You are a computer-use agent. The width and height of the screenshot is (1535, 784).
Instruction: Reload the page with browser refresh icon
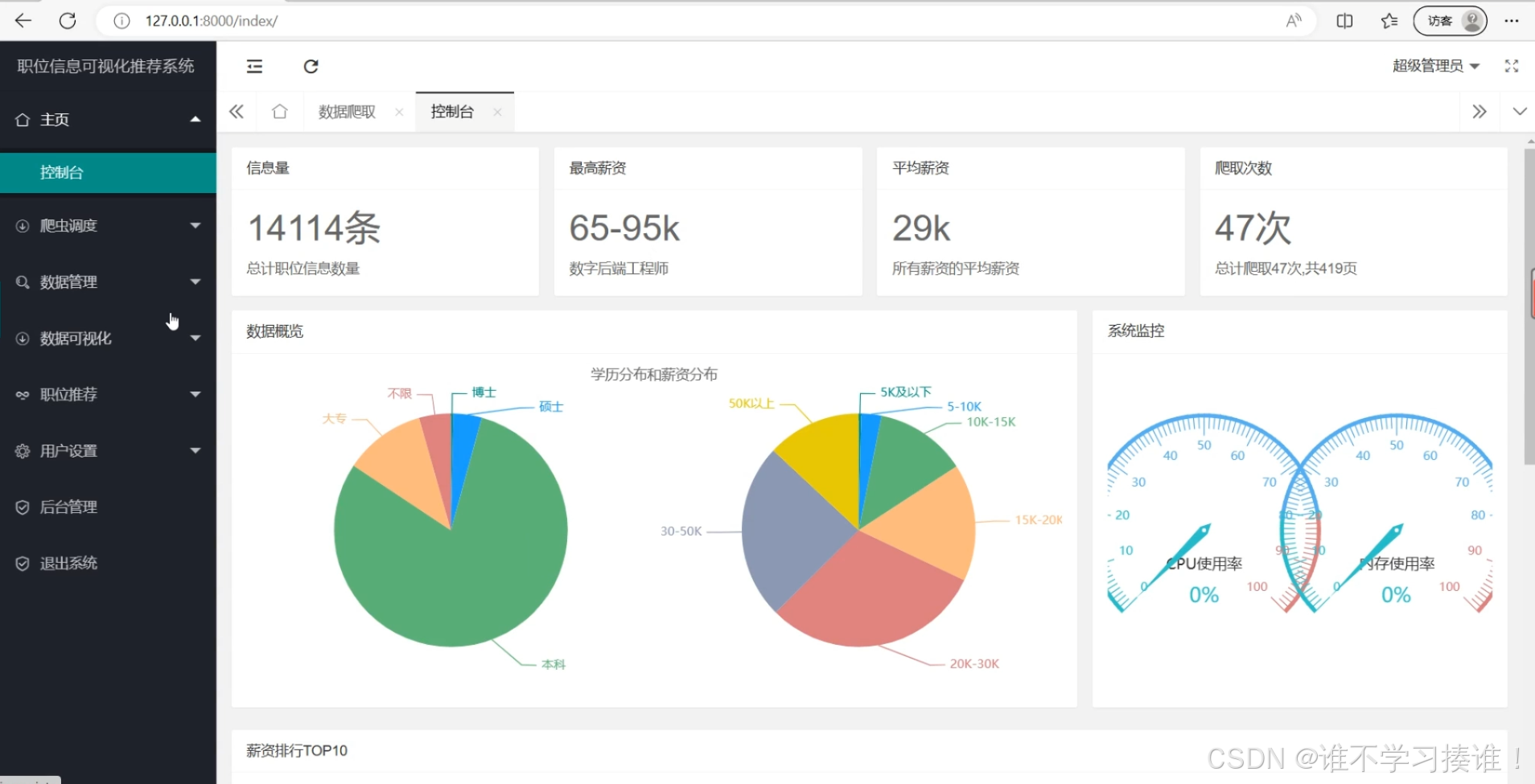(68, 21)
